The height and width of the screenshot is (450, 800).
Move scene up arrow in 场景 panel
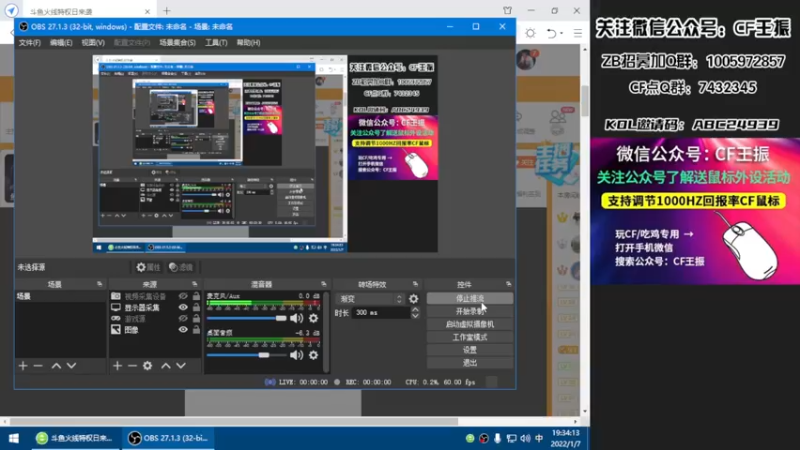coord(56,366)
